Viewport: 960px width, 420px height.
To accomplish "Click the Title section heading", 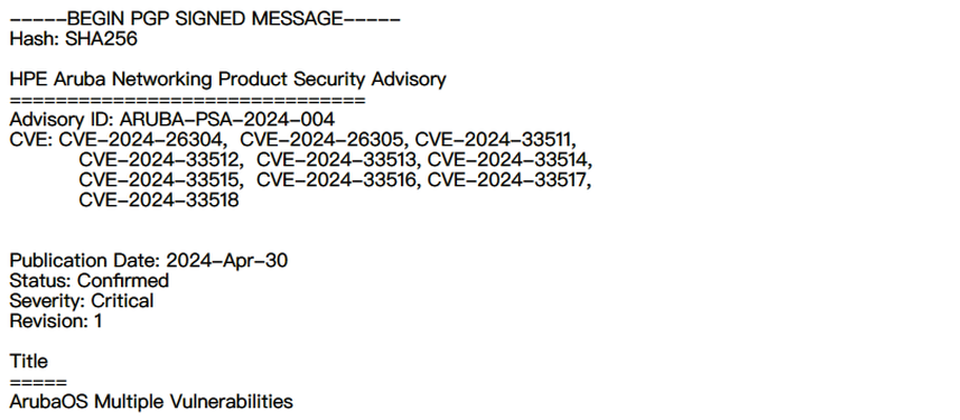I will [29, 361].
